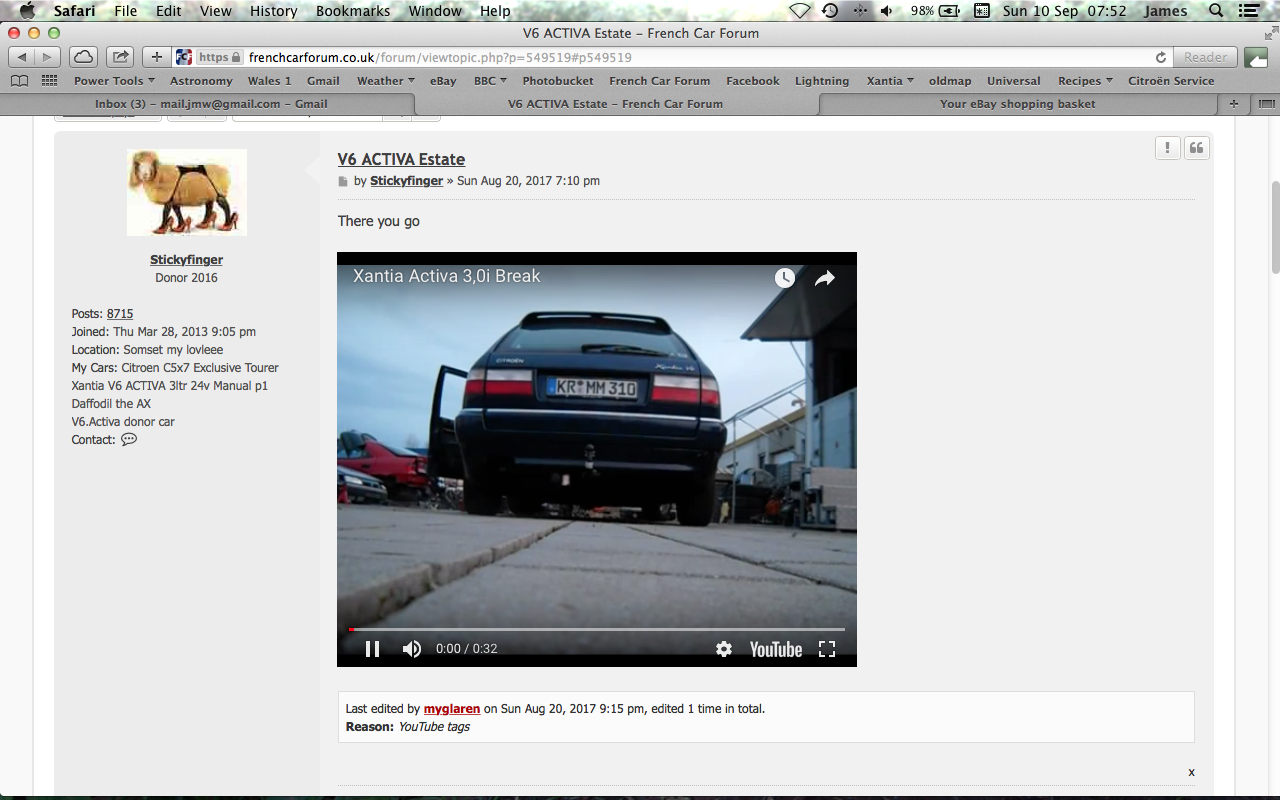The width and height of the screenshot is (1280, 800).
Task: Expand the Weather bookmarks folder
Action: pos(386,81)
